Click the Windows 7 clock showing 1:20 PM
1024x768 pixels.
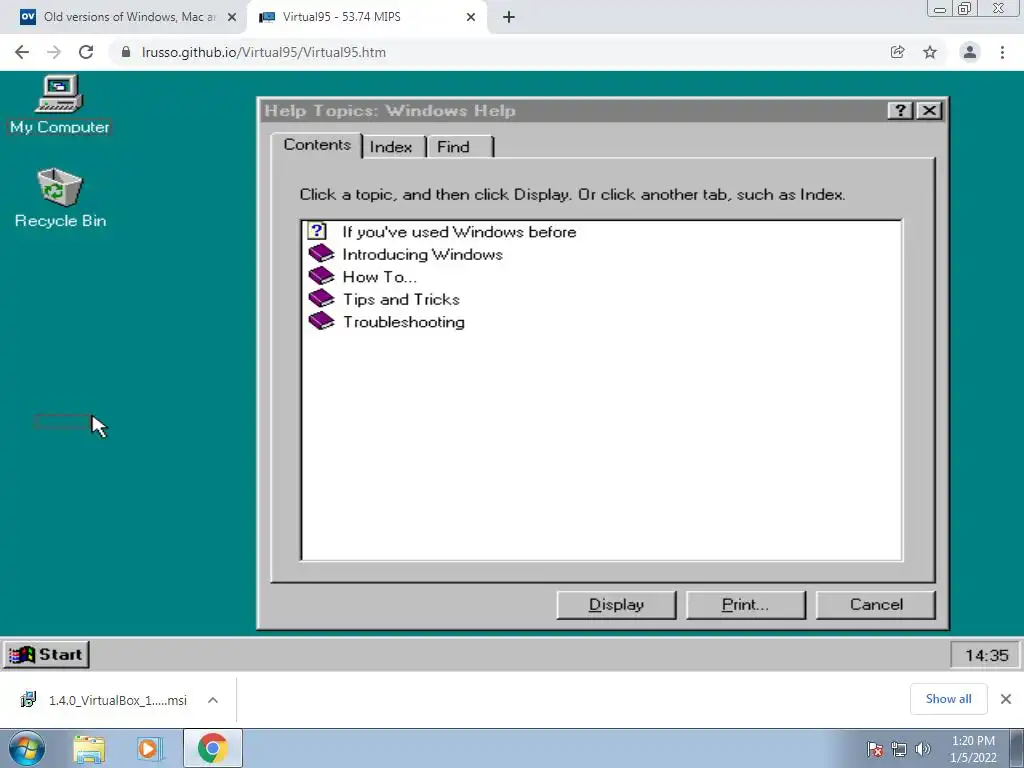973,749
